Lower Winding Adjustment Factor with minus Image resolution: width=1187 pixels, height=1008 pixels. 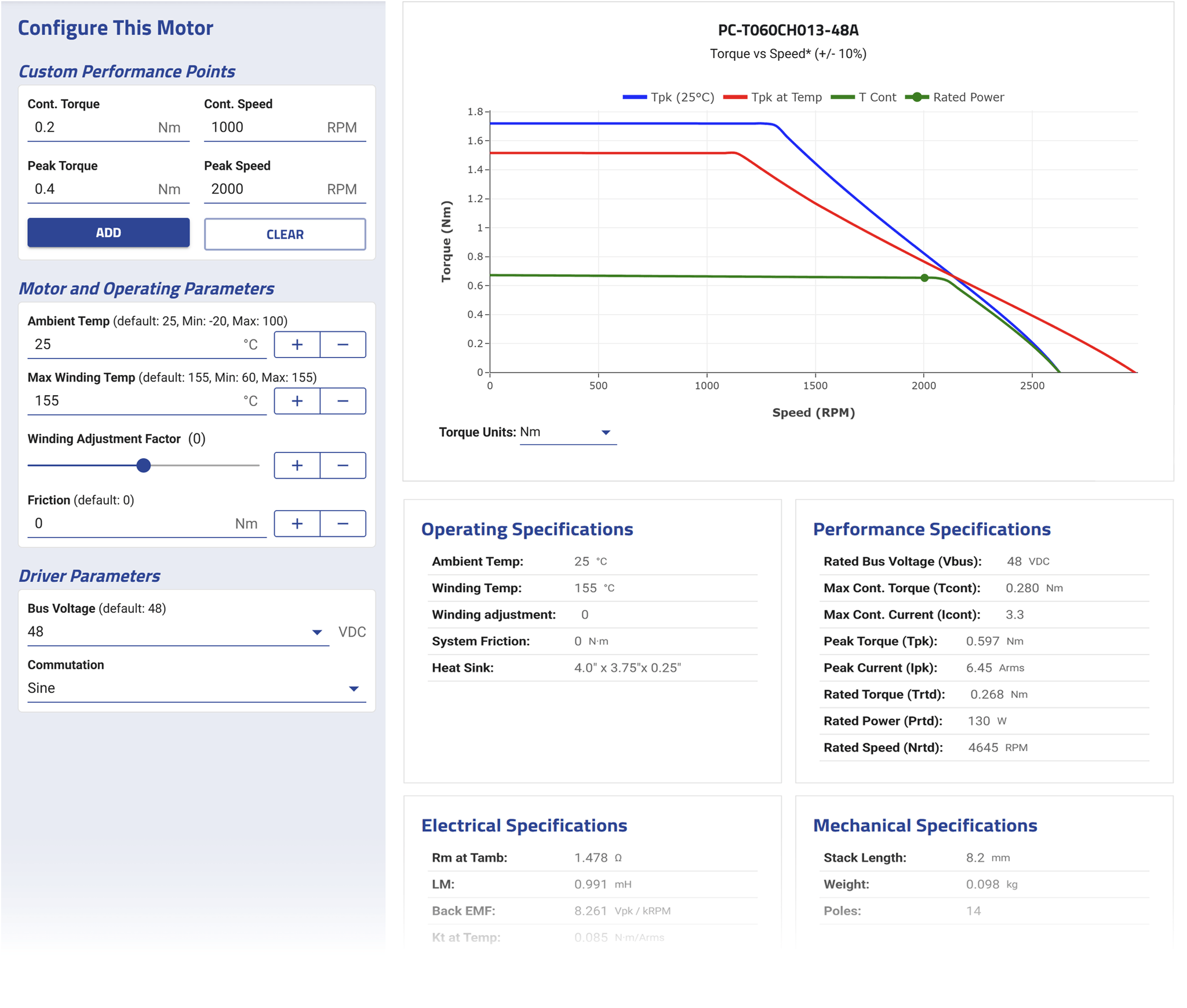tap(343, 465)
